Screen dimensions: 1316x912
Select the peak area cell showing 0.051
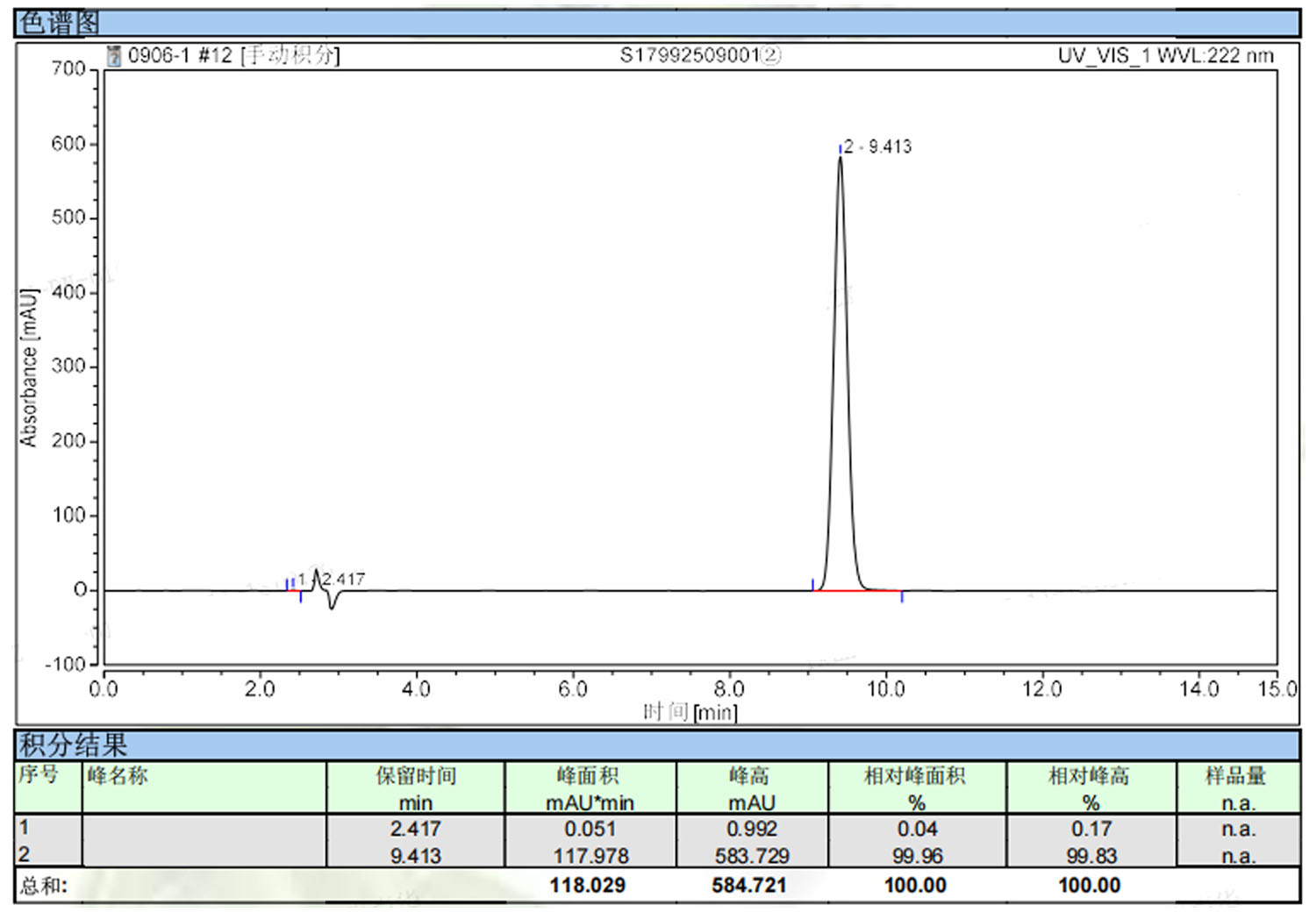click(590, 829)
